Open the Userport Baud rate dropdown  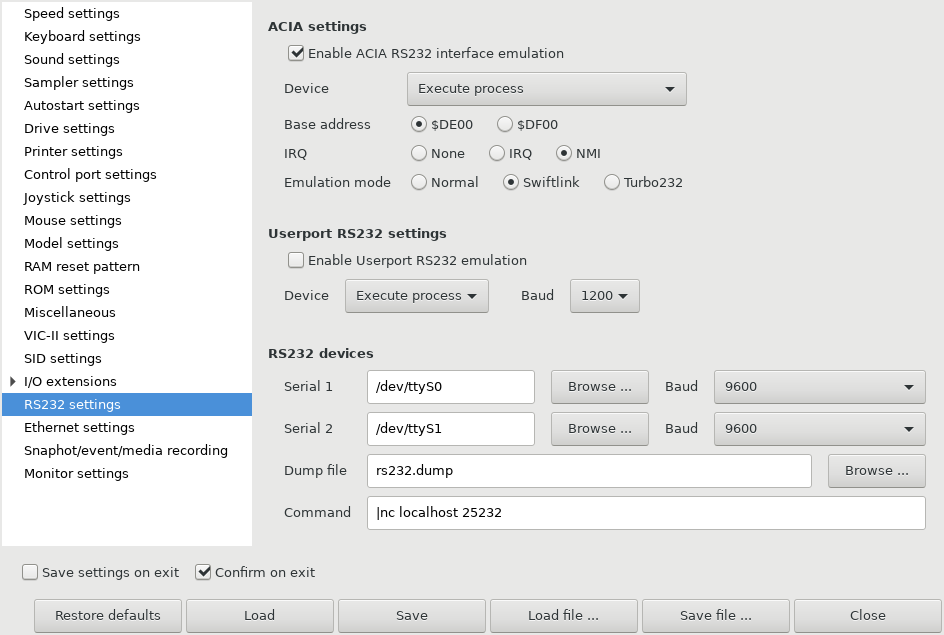pyautogui.click(x=604, y=295)
